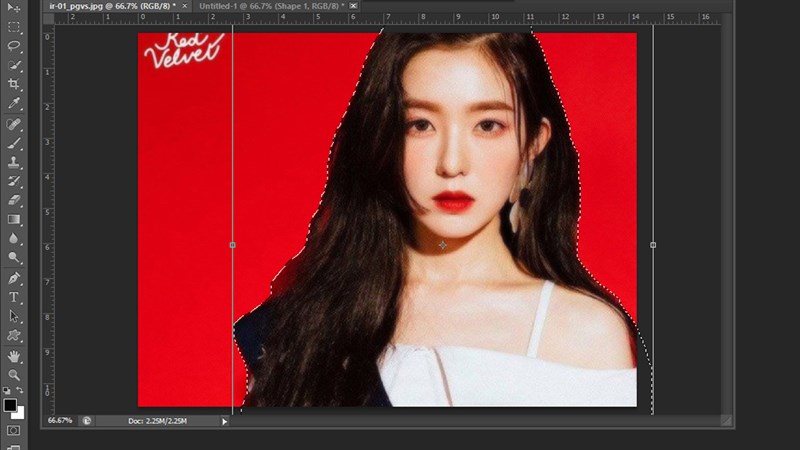Viewport: 800px width, 450px height.
Task: Reset default foreground and background colors
Action: (7, 390)
